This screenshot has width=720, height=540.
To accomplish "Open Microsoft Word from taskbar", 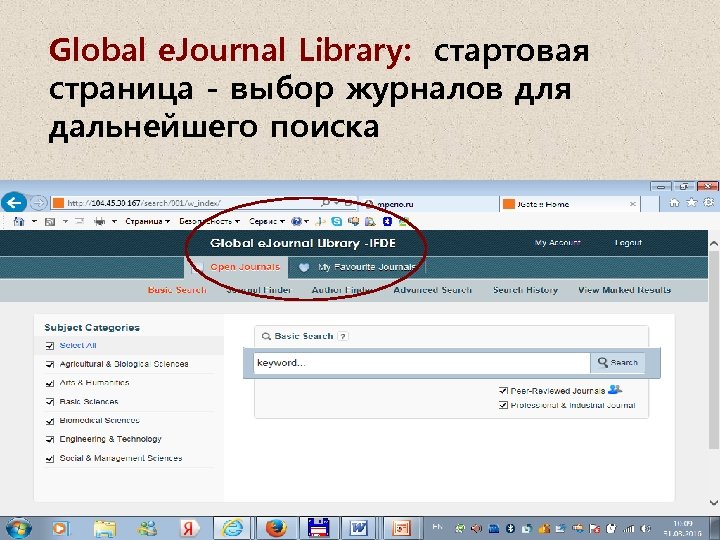I will click(358, 528).
